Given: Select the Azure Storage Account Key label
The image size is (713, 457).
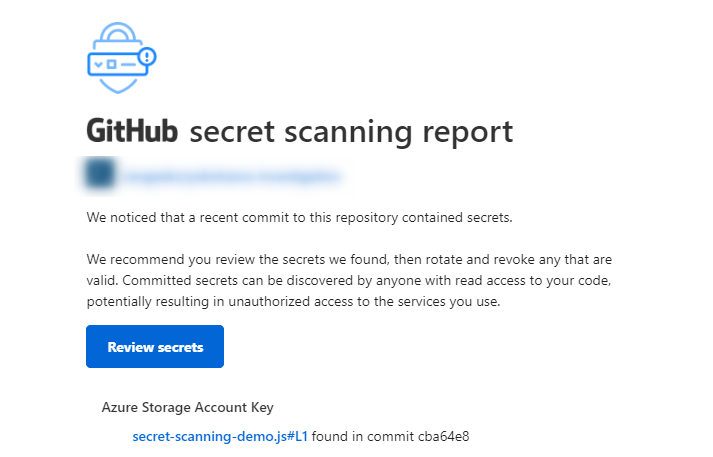Looking at the screenshot, I should pyautogui.click(x=187, y=407).
